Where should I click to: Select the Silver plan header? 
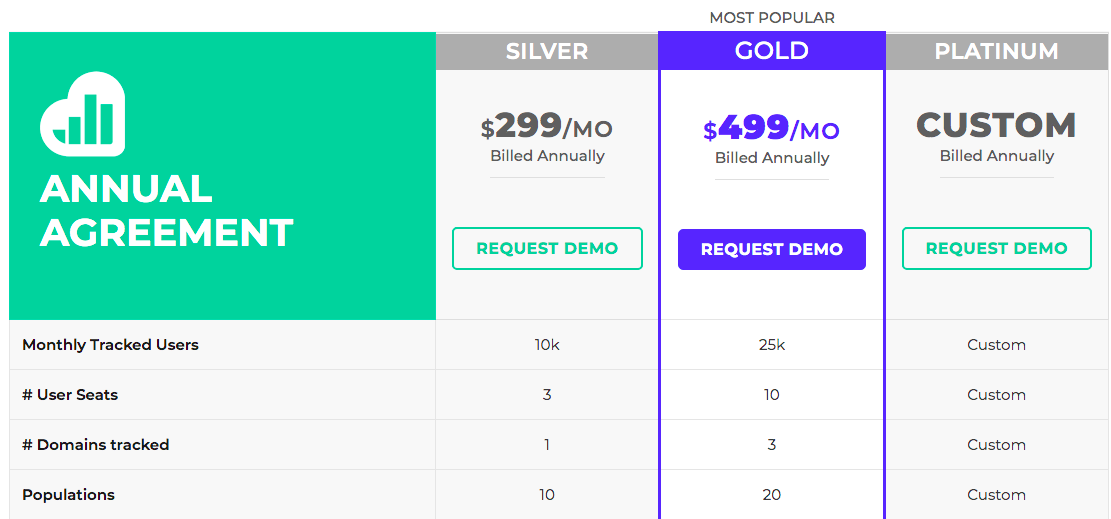click(x=547, y=52)
